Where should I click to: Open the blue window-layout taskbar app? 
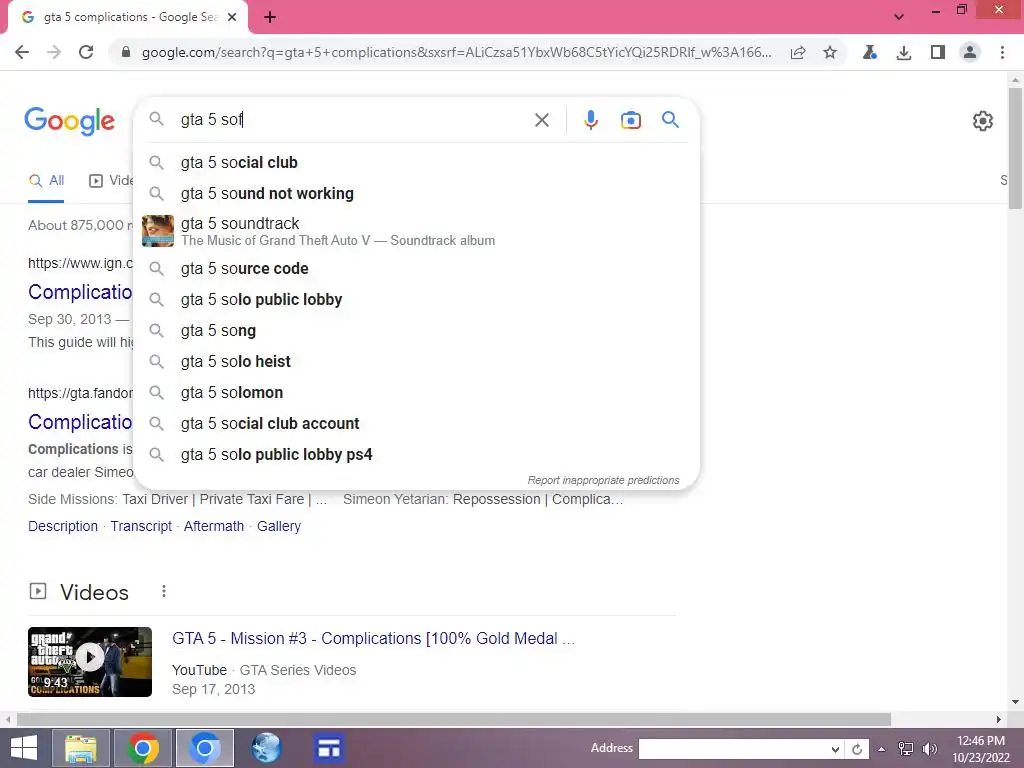[x=328, y=748]
